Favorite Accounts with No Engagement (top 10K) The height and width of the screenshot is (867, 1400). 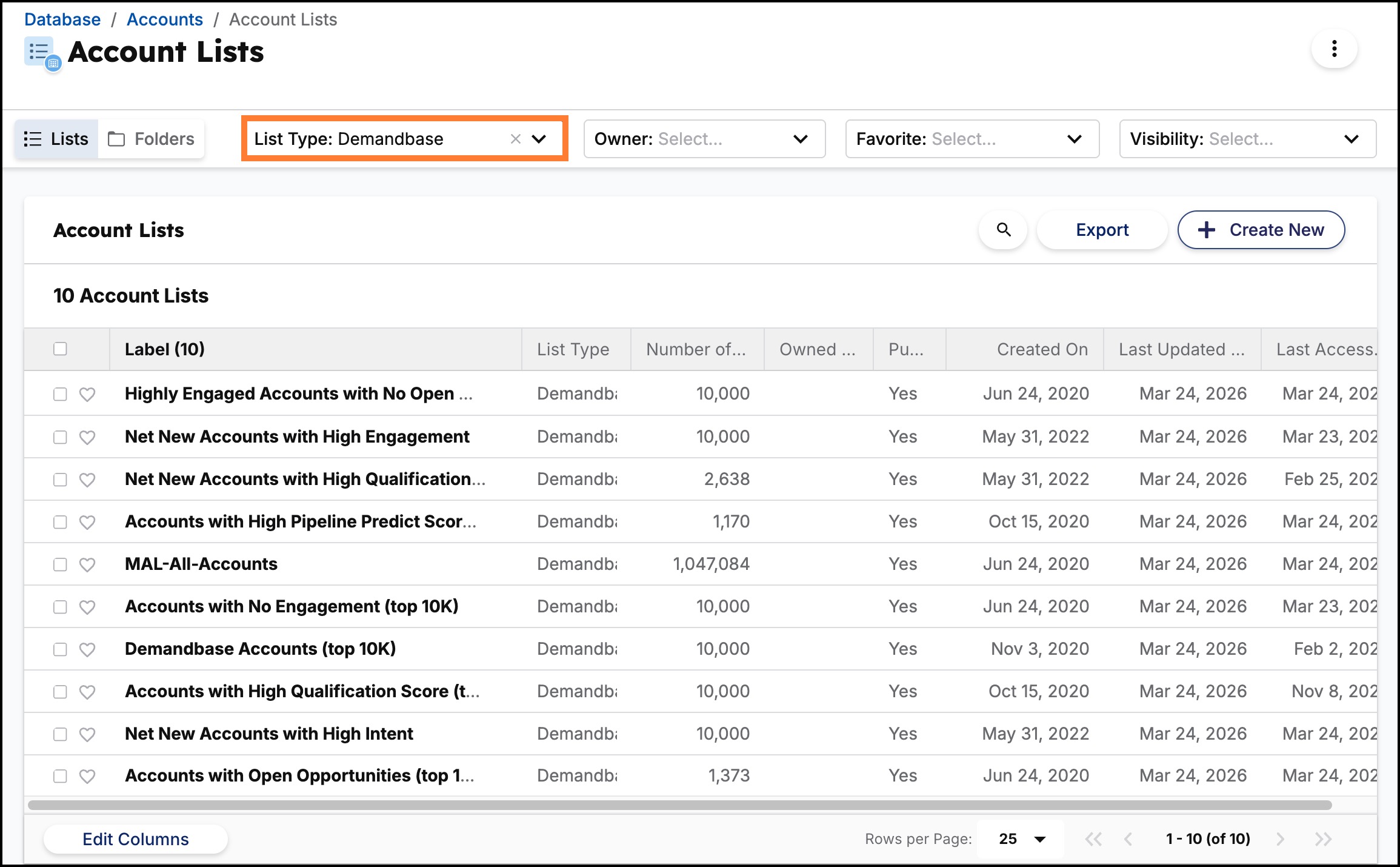click(87, 607)
